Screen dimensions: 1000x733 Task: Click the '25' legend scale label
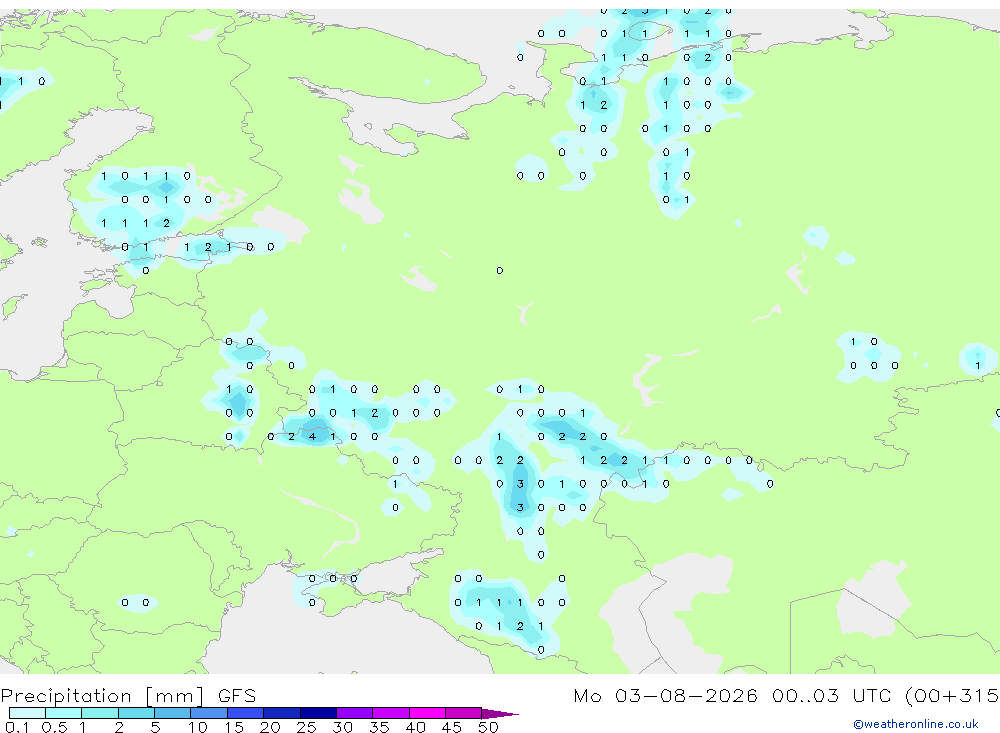click(306, 727)
